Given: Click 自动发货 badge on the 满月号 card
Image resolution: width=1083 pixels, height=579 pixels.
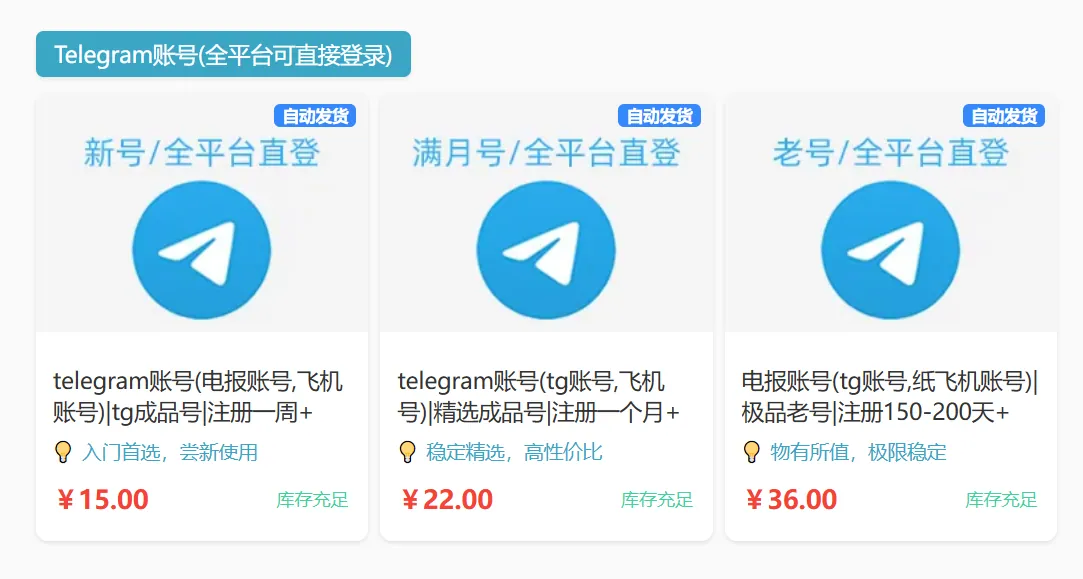Looking at the screenshot, I should (x=659, y=116).
